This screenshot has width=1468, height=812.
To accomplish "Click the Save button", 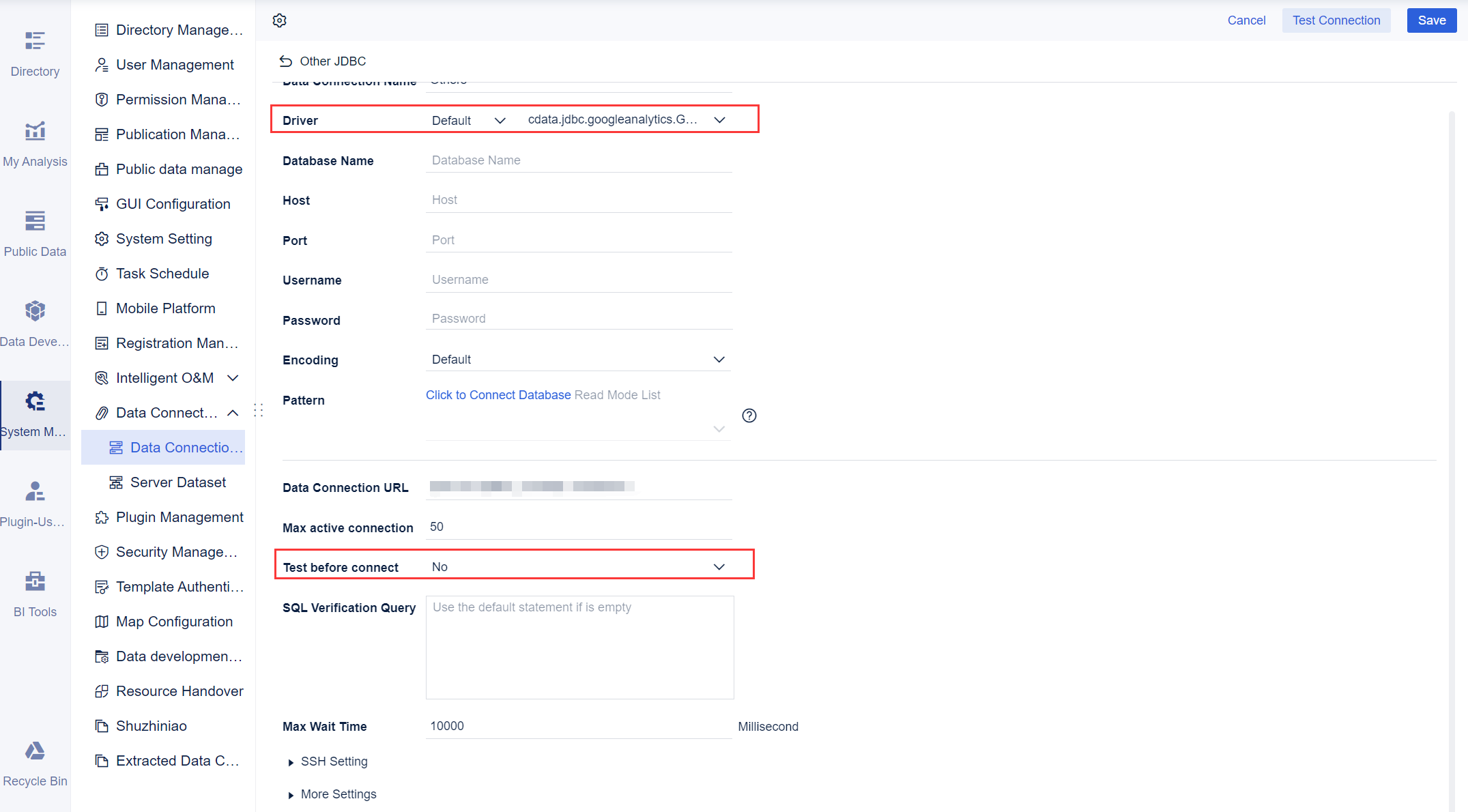I will pyautogui.click(x=1431, y=20).
